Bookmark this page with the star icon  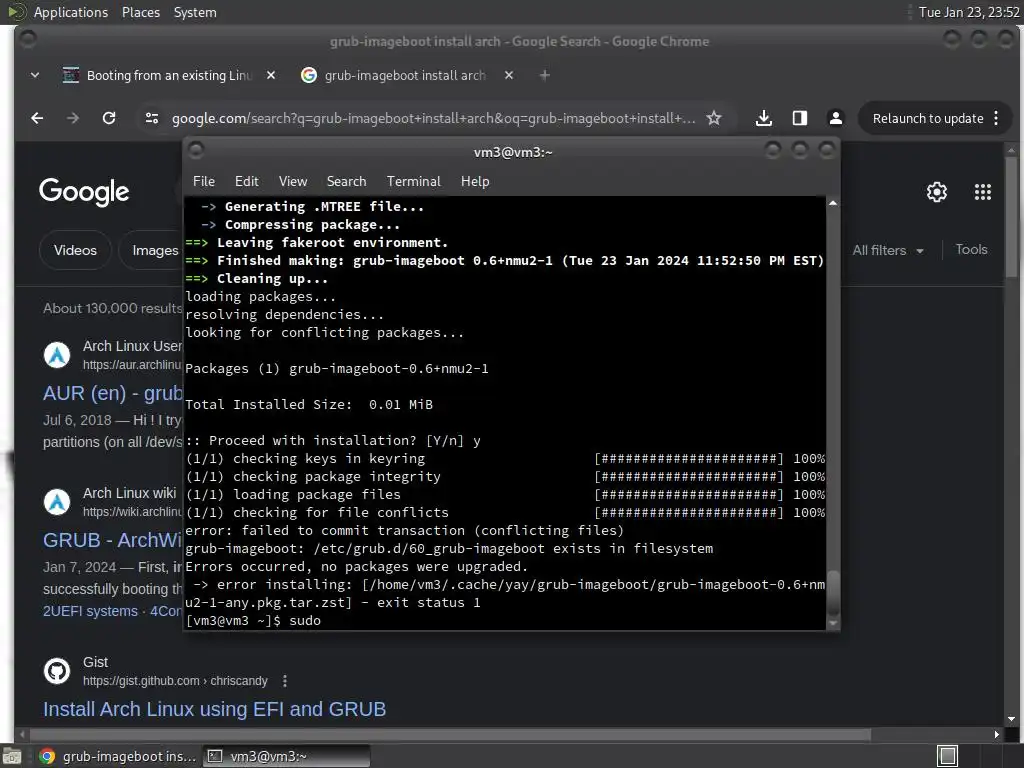(714, 118)
